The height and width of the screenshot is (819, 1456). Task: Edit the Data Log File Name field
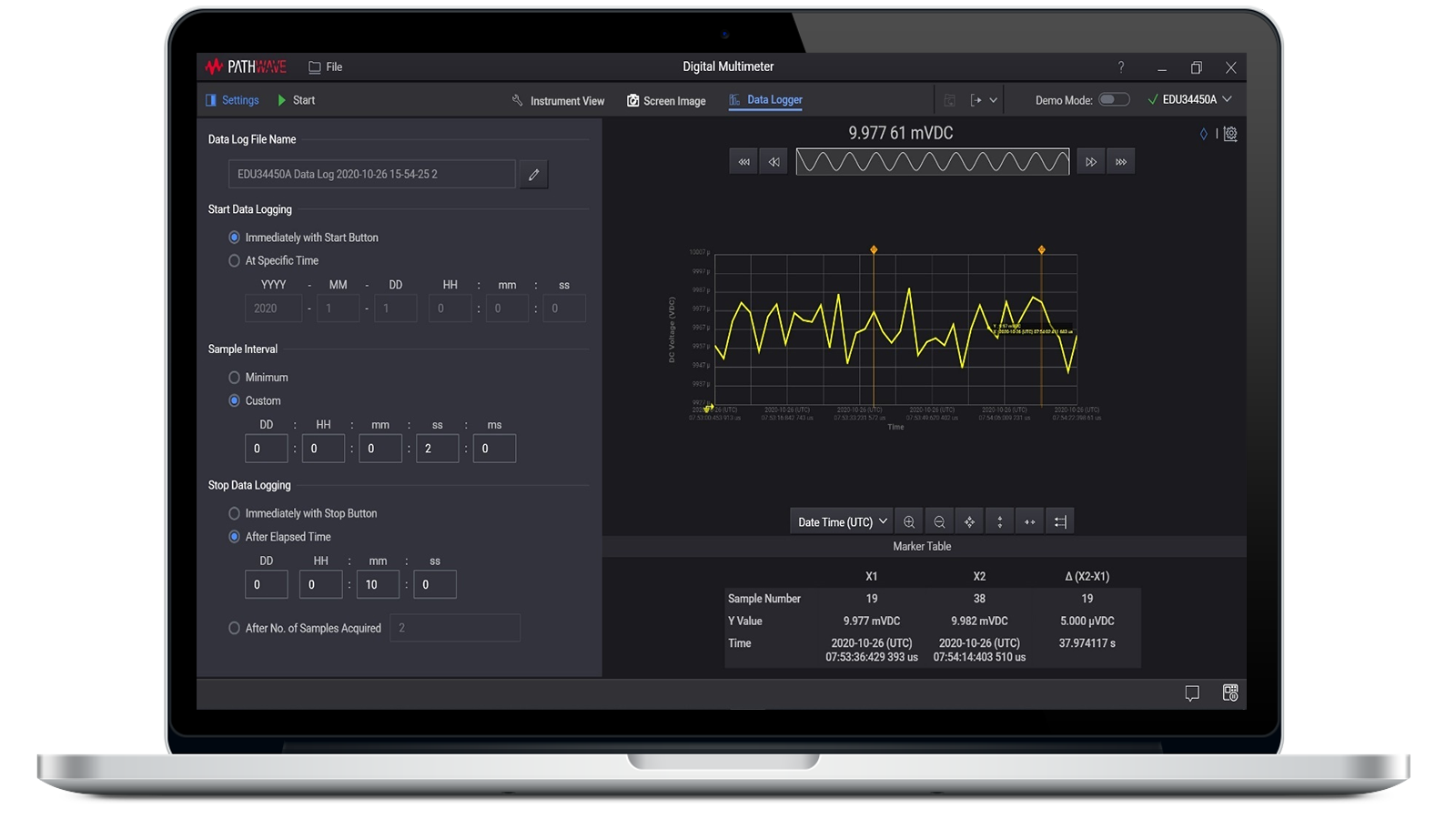point(533,174)
